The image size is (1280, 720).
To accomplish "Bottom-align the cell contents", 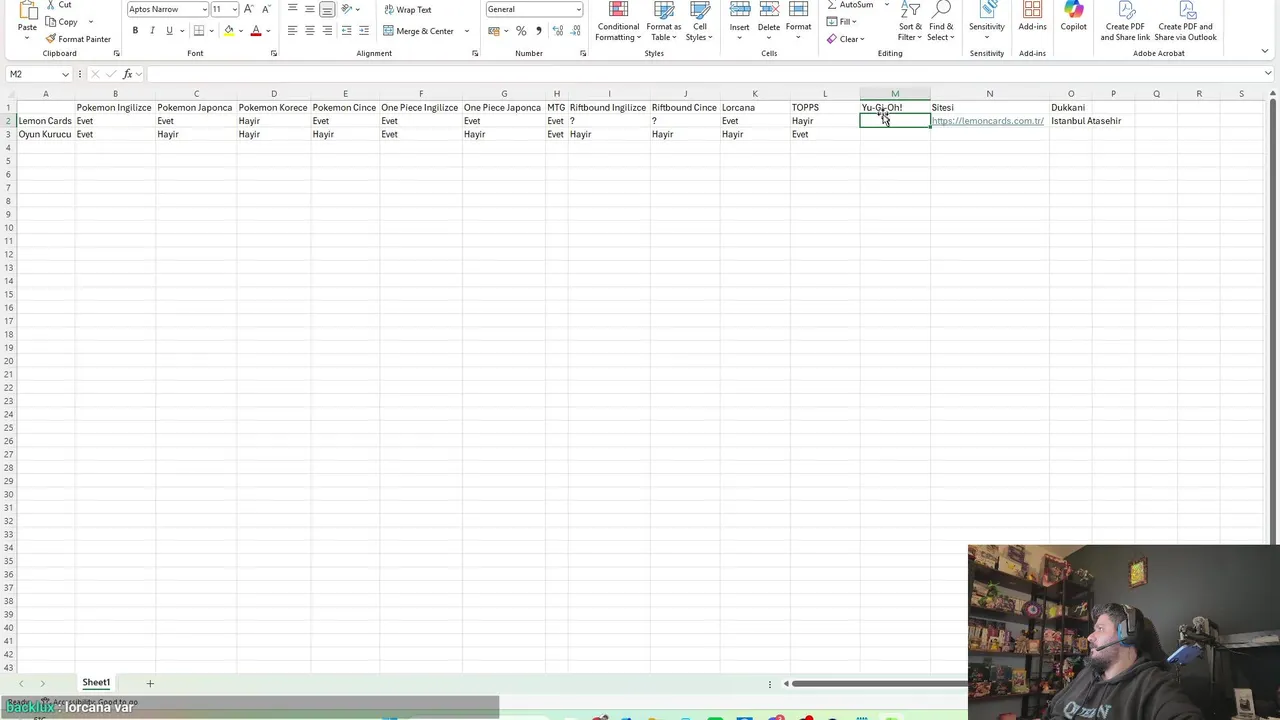I will [x=327, y=9].
